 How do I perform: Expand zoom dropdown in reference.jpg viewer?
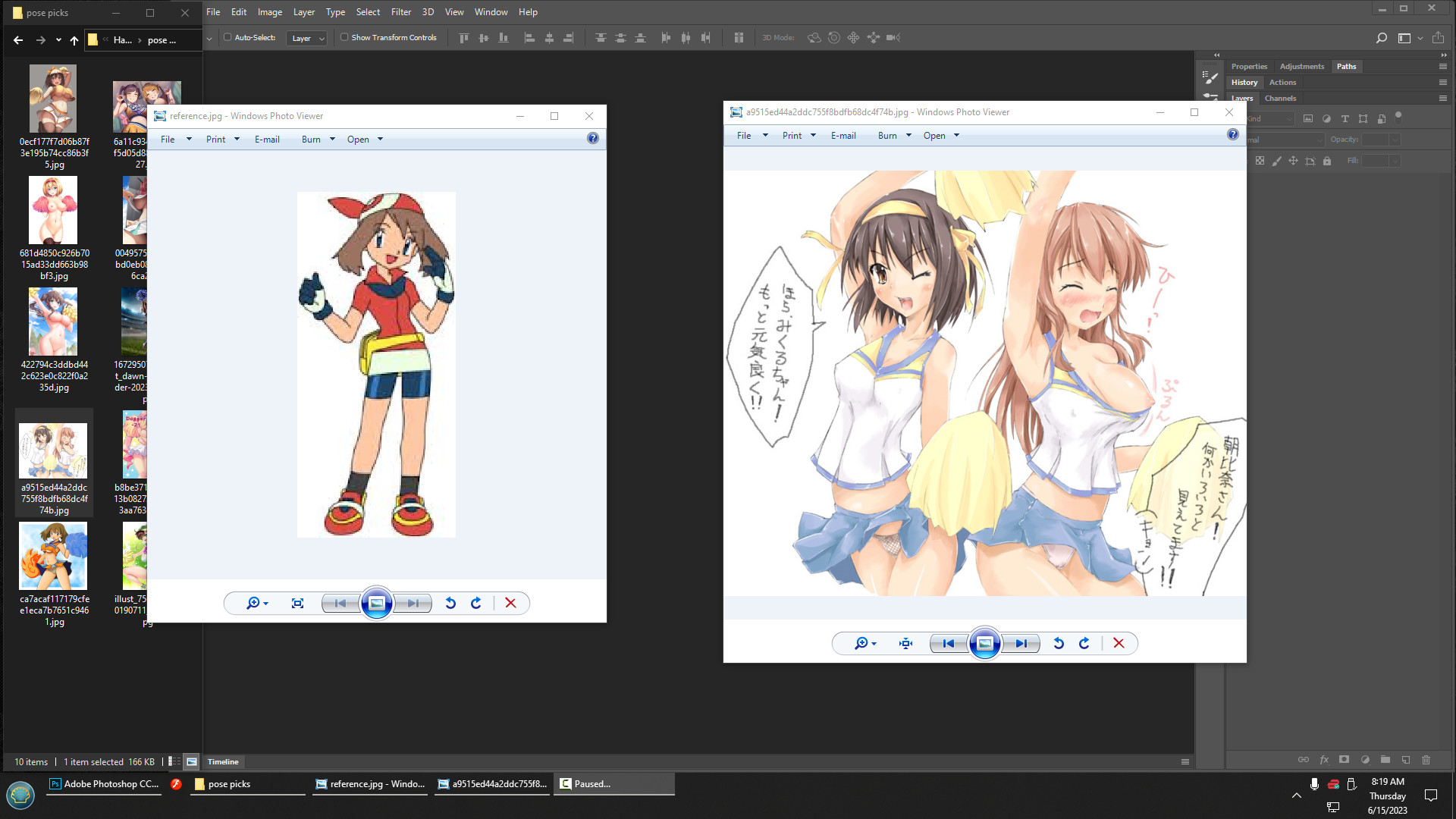265,604
